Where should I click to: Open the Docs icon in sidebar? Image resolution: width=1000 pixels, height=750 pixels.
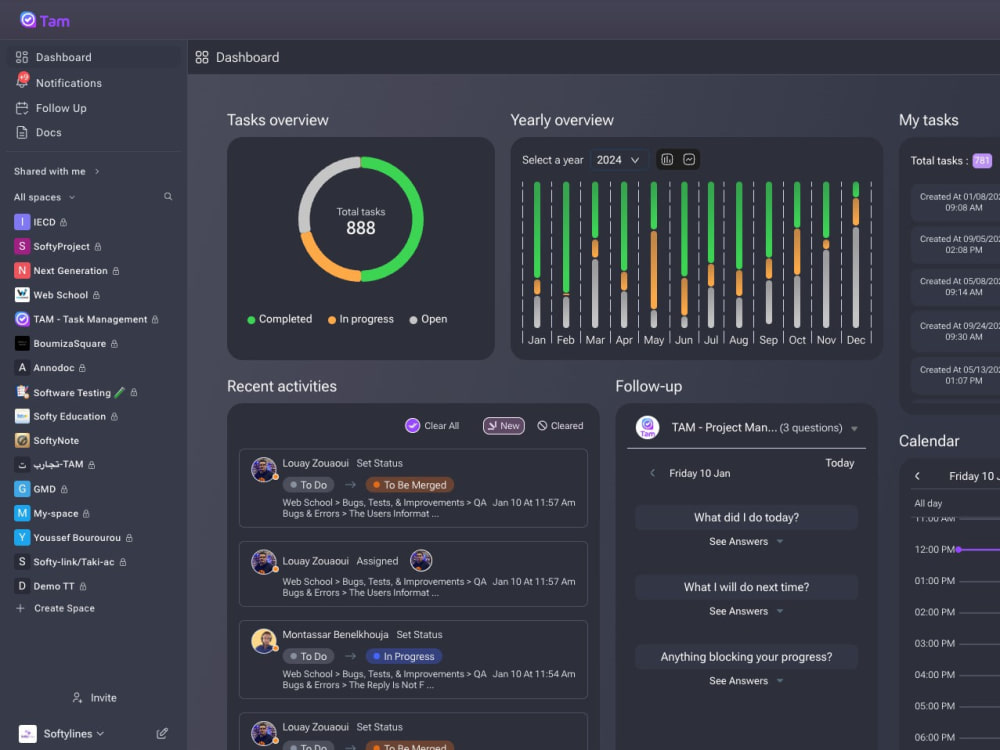[x=22, y=132]
